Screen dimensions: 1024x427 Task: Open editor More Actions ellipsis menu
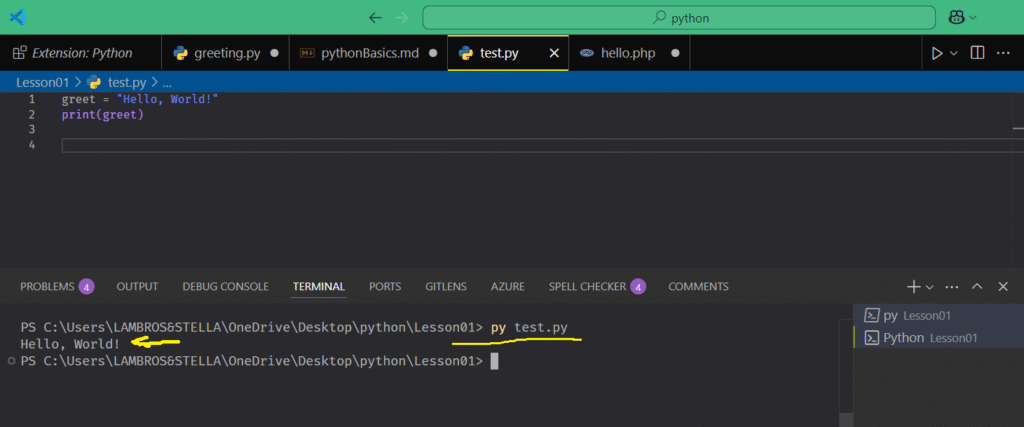point(1005,53)
